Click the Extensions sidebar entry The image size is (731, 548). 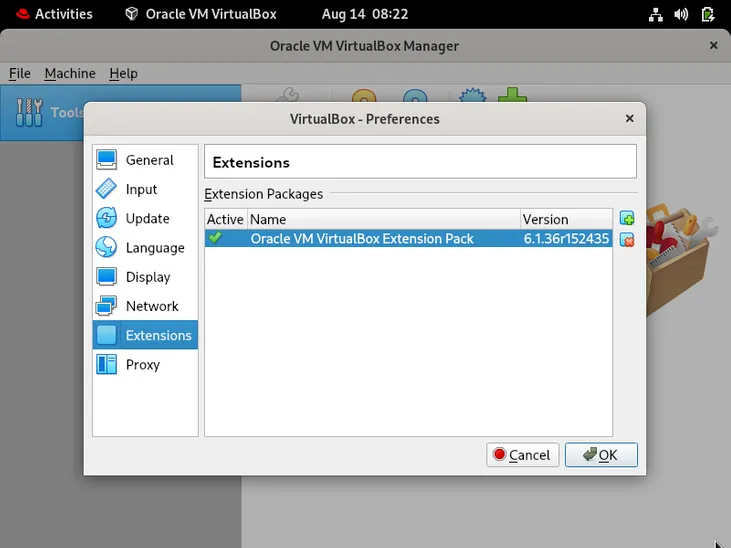[157, 336]
